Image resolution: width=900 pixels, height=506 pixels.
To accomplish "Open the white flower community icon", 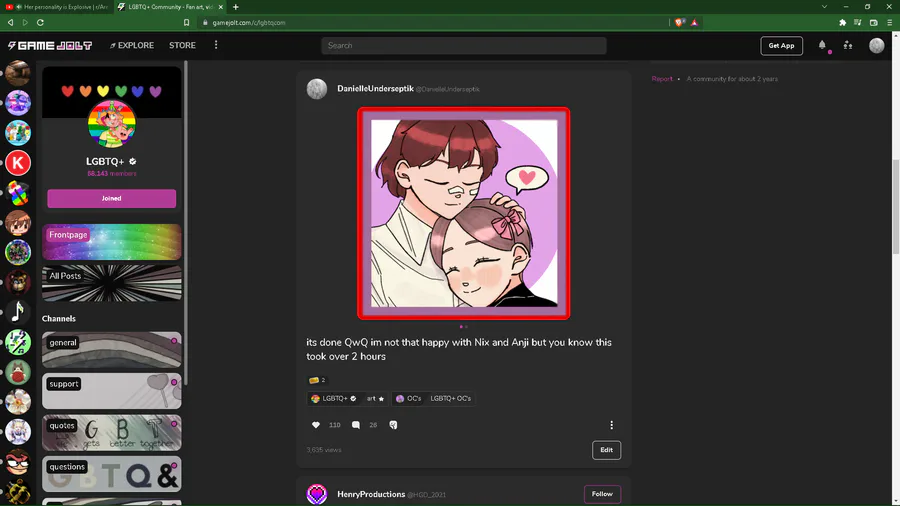I will 18,402.
